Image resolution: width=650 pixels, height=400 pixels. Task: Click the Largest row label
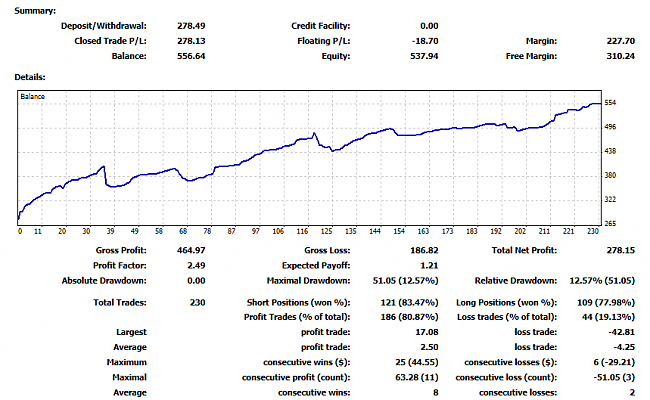click(131, 332)
